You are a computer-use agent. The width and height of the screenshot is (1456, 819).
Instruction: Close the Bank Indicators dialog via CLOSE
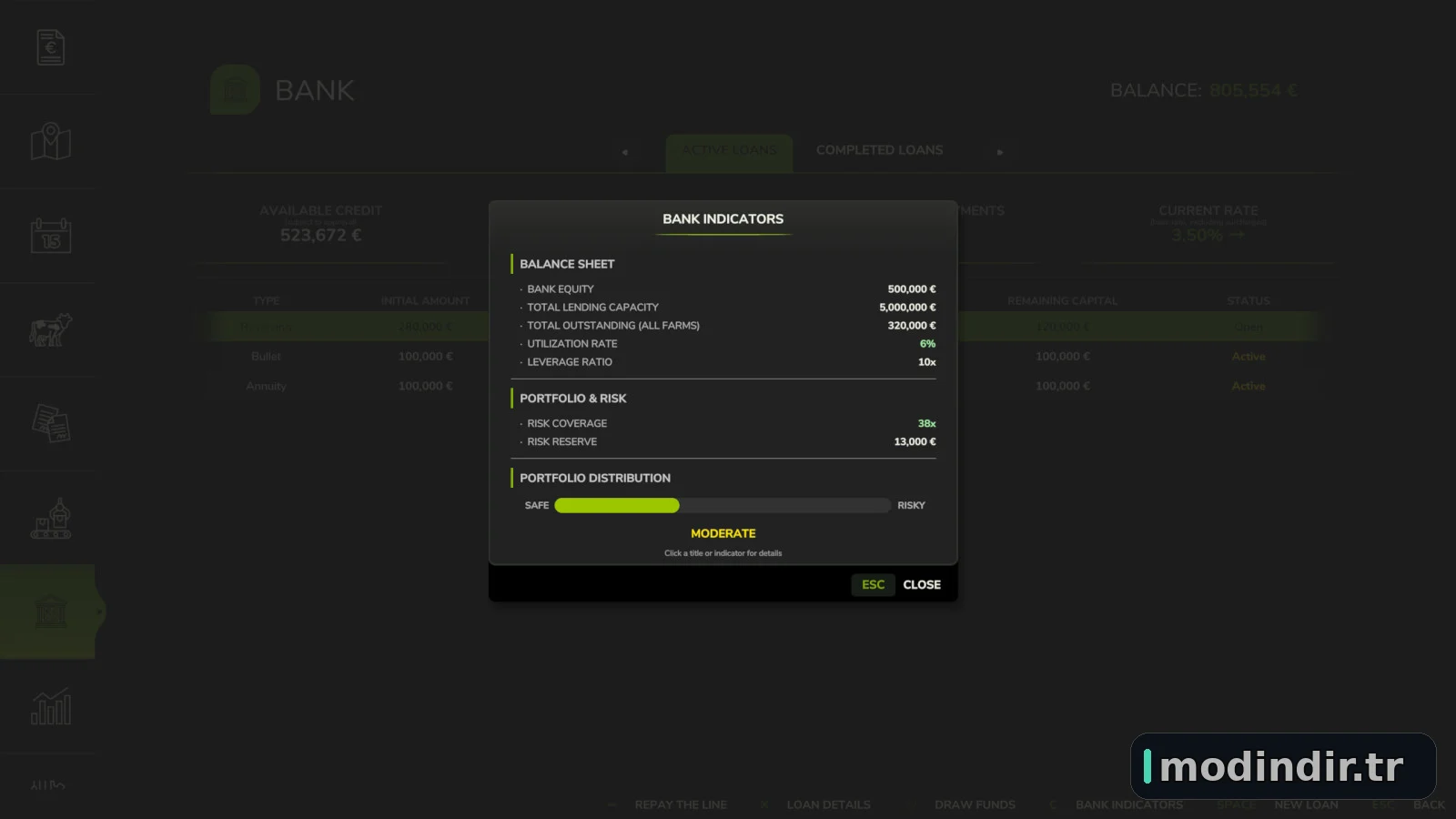point(922,584)
